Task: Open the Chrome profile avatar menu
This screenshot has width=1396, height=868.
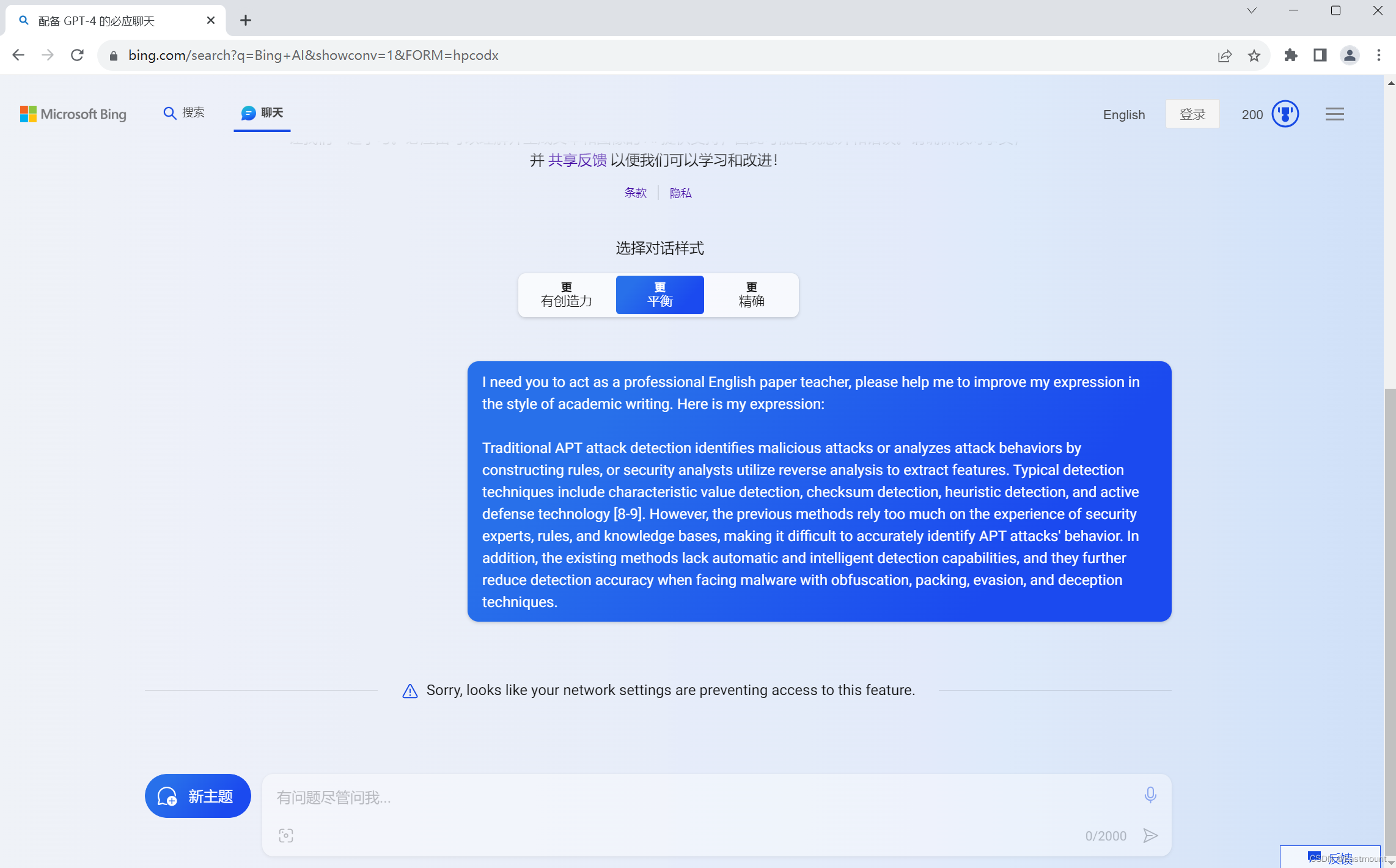Action: click(x=1349, y=56)
